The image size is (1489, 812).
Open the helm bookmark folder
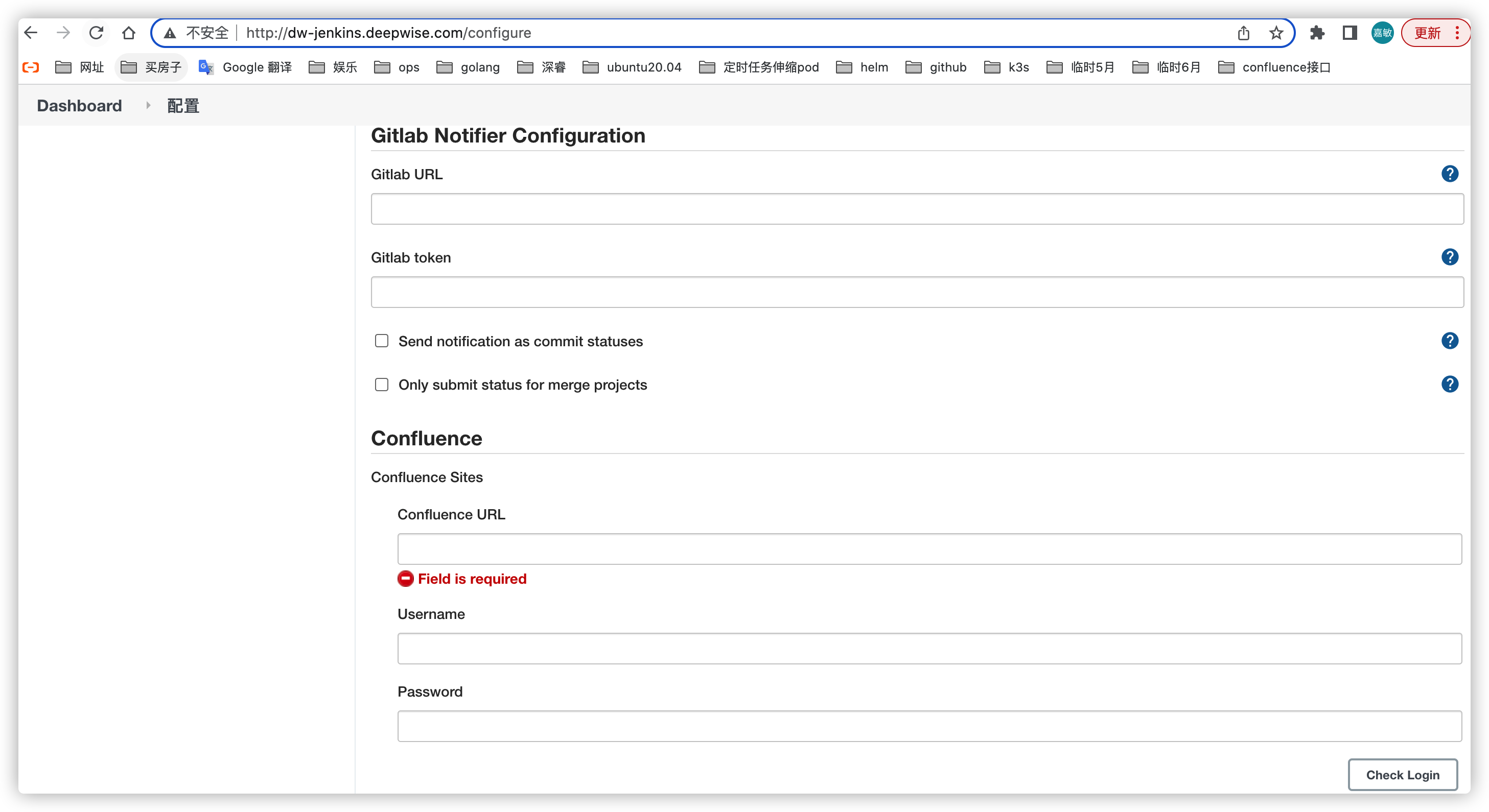tap(863, 67)
